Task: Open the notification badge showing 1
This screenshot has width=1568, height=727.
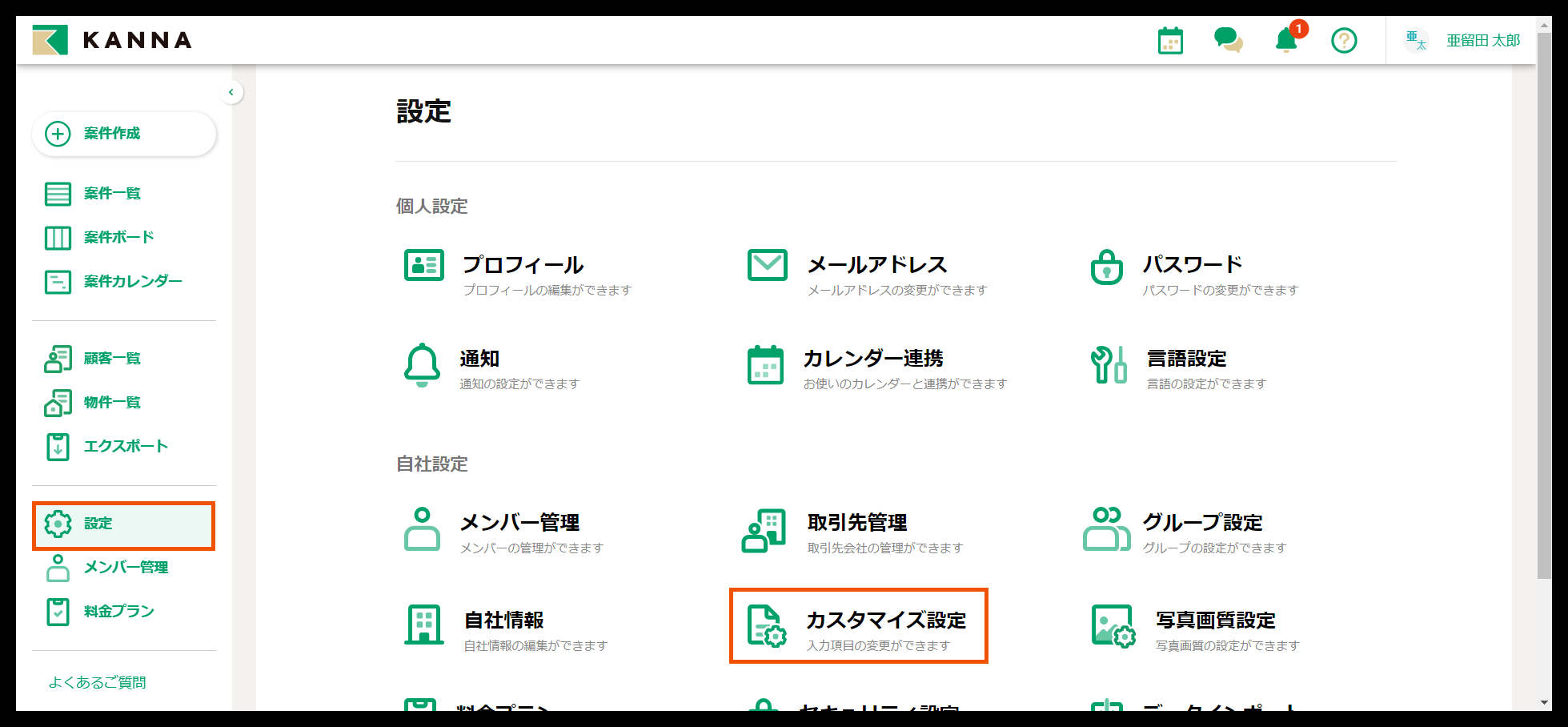Action: pyautogui.click(x=1297, y=28)
